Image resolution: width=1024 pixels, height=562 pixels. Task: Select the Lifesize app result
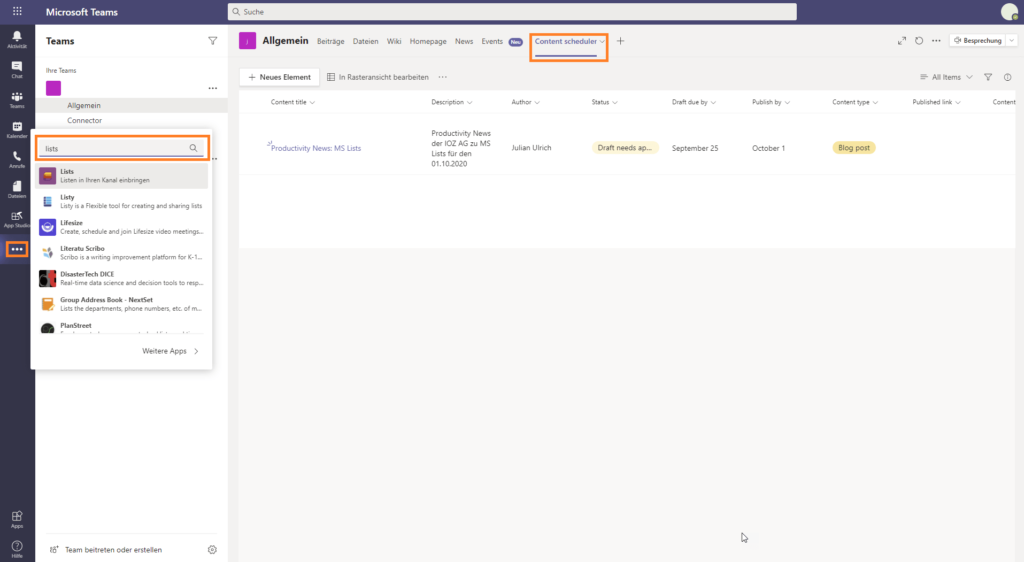(122, 226)
